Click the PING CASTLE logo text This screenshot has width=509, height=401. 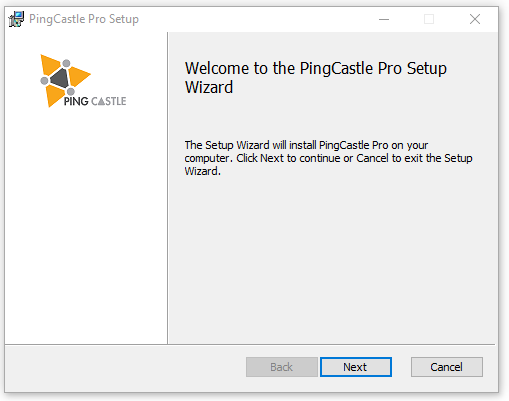pos(95,101)
